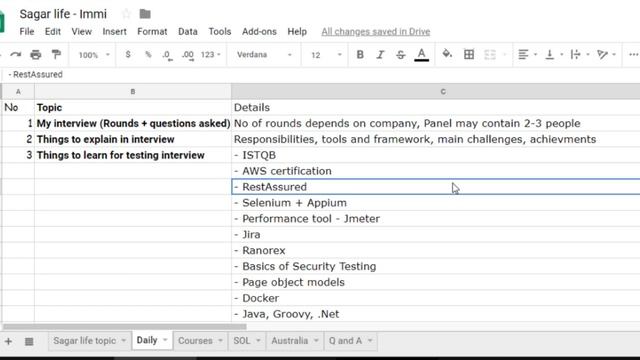Select cell '- Performance tool - Jmeter'
The height and width of the screenshot is (360, 640).
coord(436,219)
